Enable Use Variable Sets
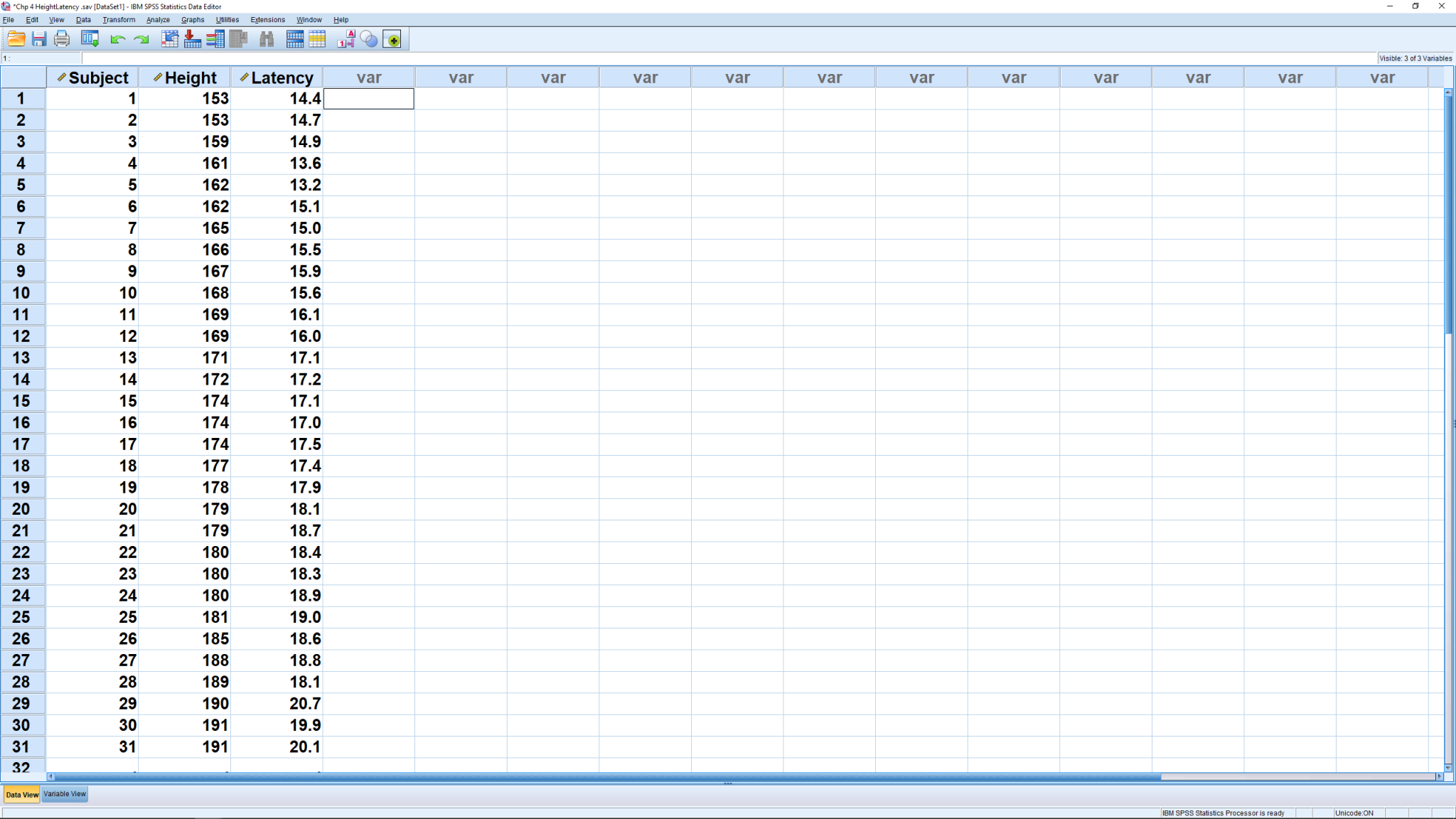 tap(368, 39)
